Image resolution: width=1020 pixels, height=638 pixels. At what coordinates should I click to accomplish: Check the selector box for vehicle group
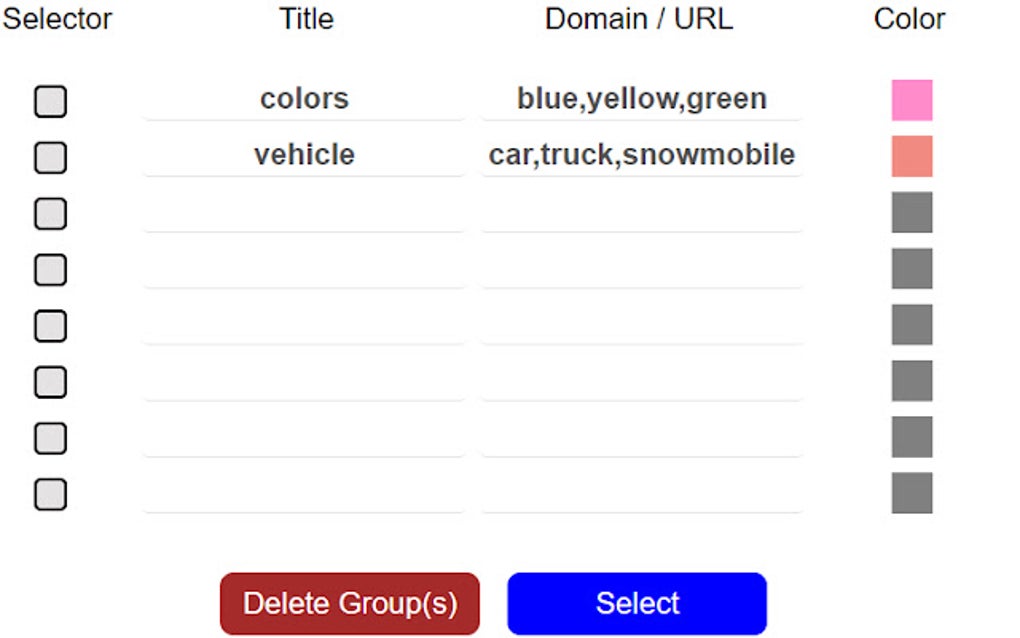[x=50, y=157]
